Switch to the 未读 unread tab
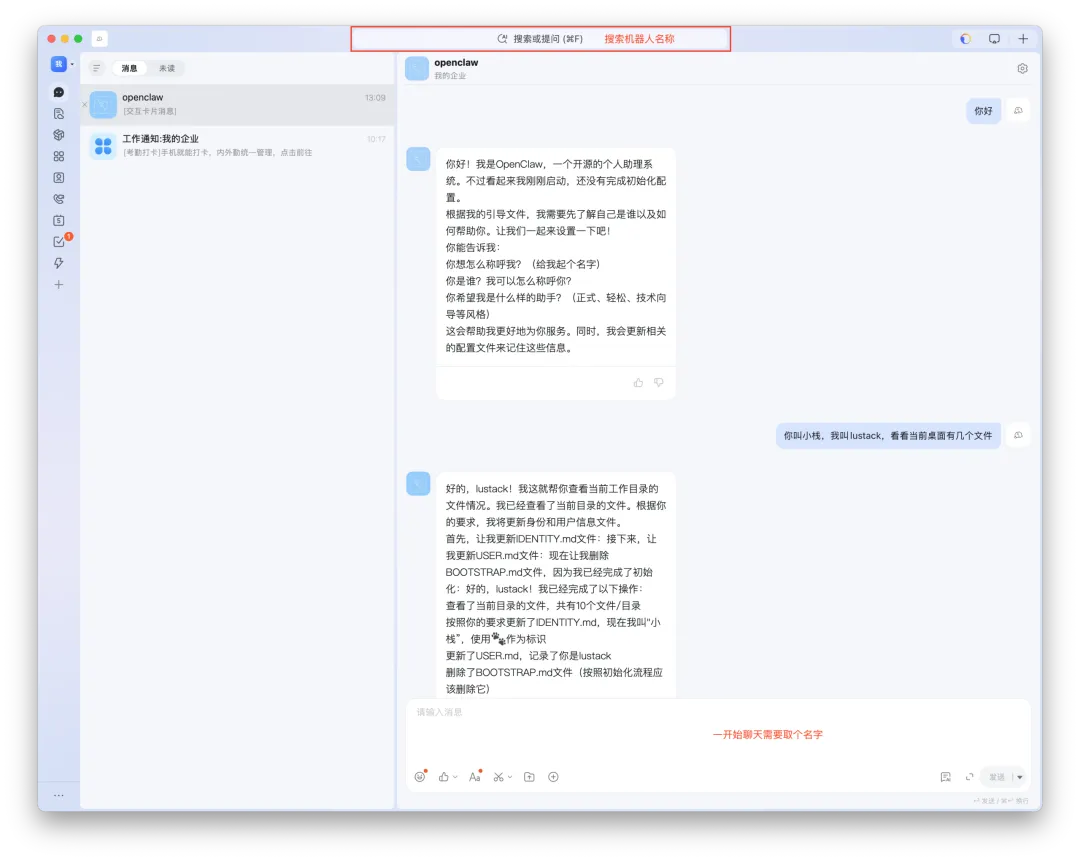Image resolution: width=1080 pixels, height=861 pixels. [167, 68]
